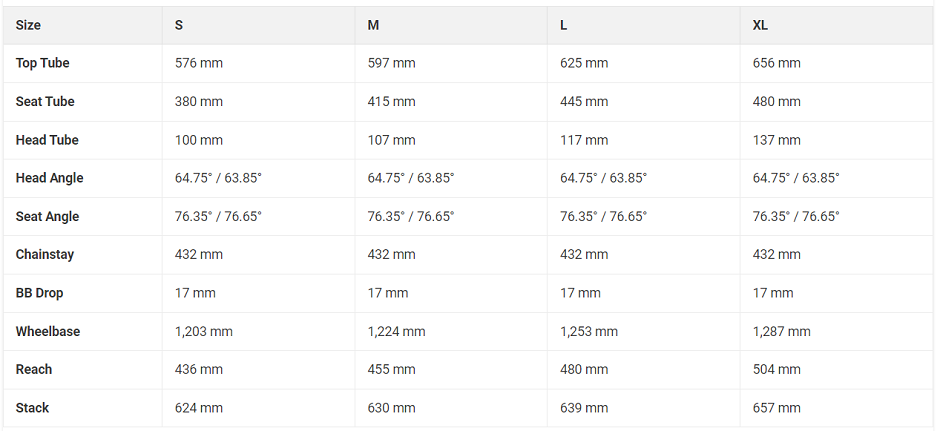Click the Size column header

(x=28, y=25)
